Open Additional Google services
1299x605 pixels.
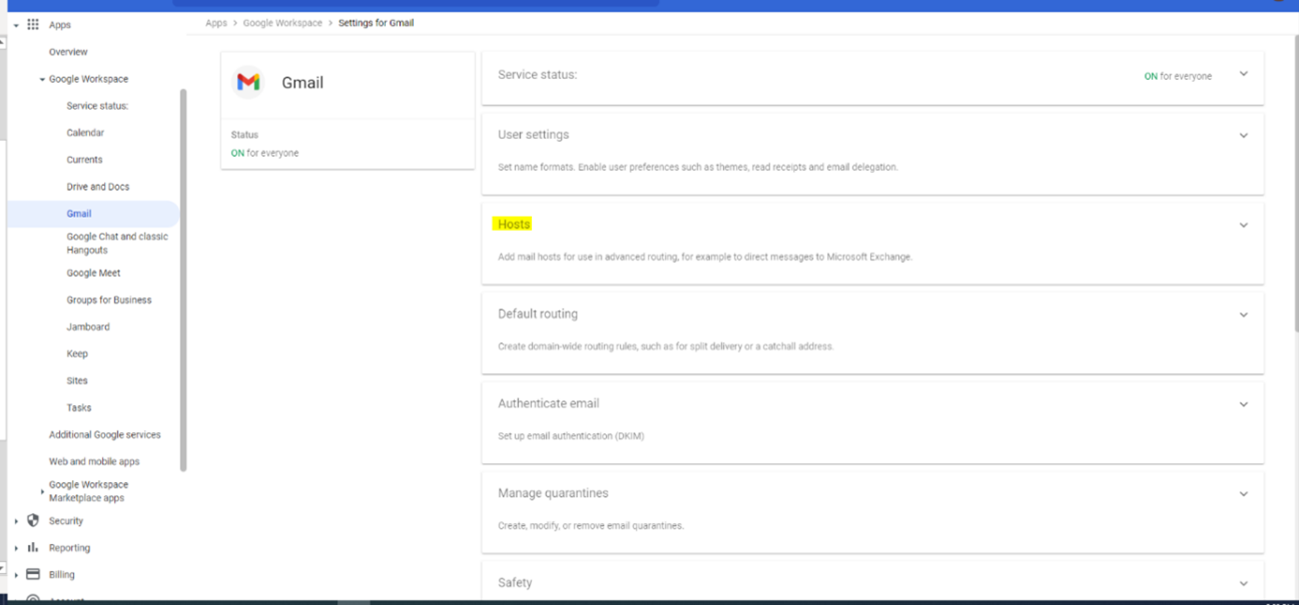pos(104,434)
